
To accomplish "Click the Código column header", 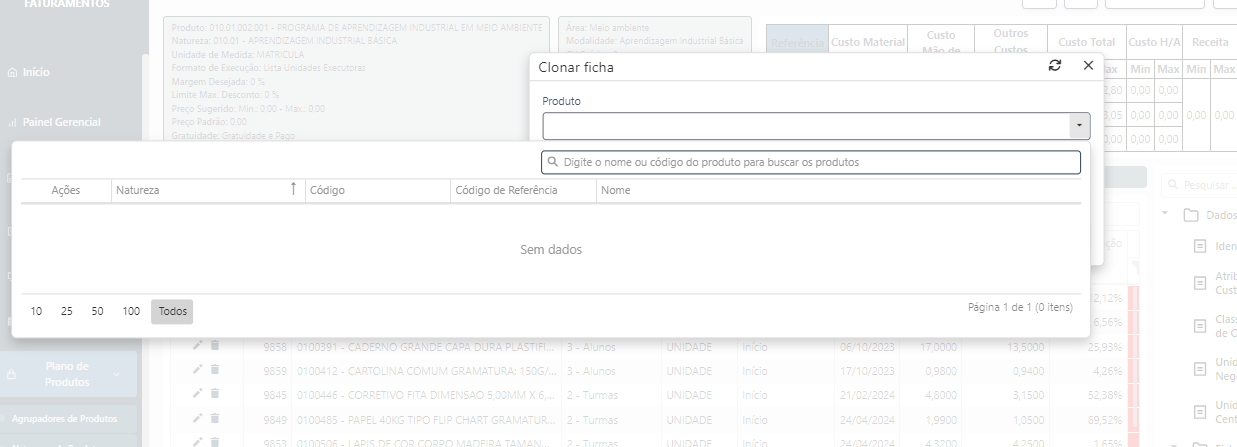I will click(375, 190).
